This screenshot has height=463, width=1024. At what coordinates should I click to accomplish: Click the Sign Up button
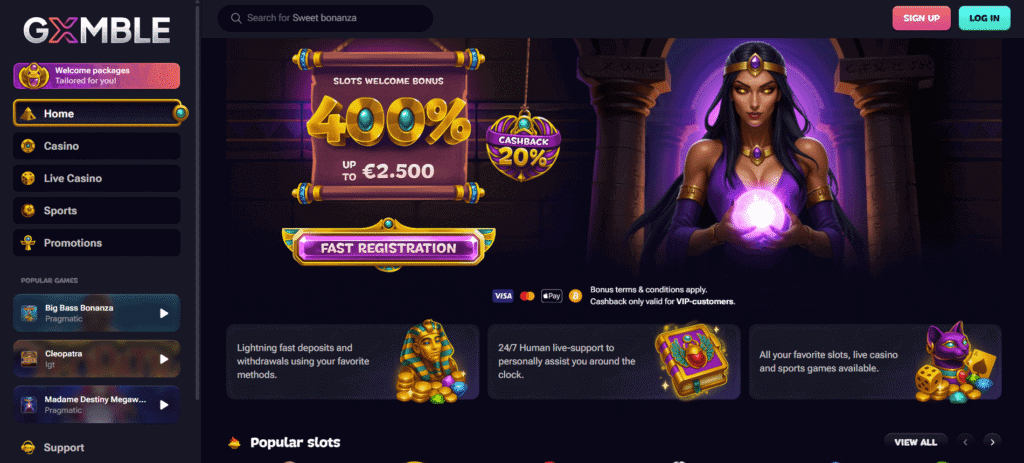click(x=921, y=18)
